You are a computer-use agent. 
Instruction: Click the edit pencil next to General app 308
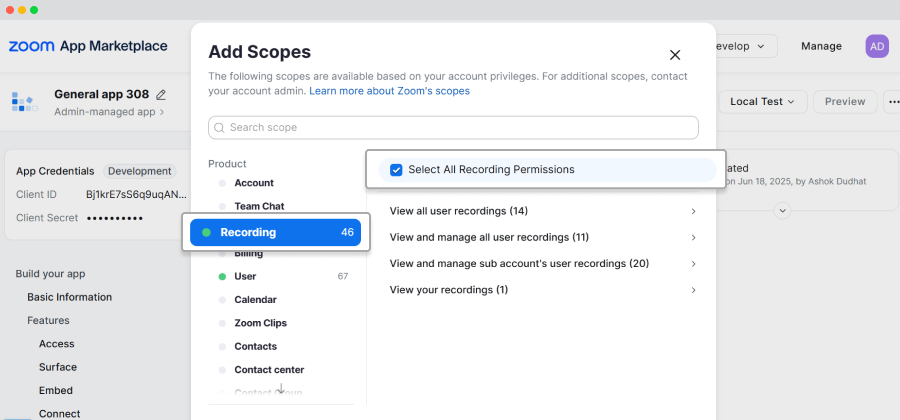tap(161, 95)
